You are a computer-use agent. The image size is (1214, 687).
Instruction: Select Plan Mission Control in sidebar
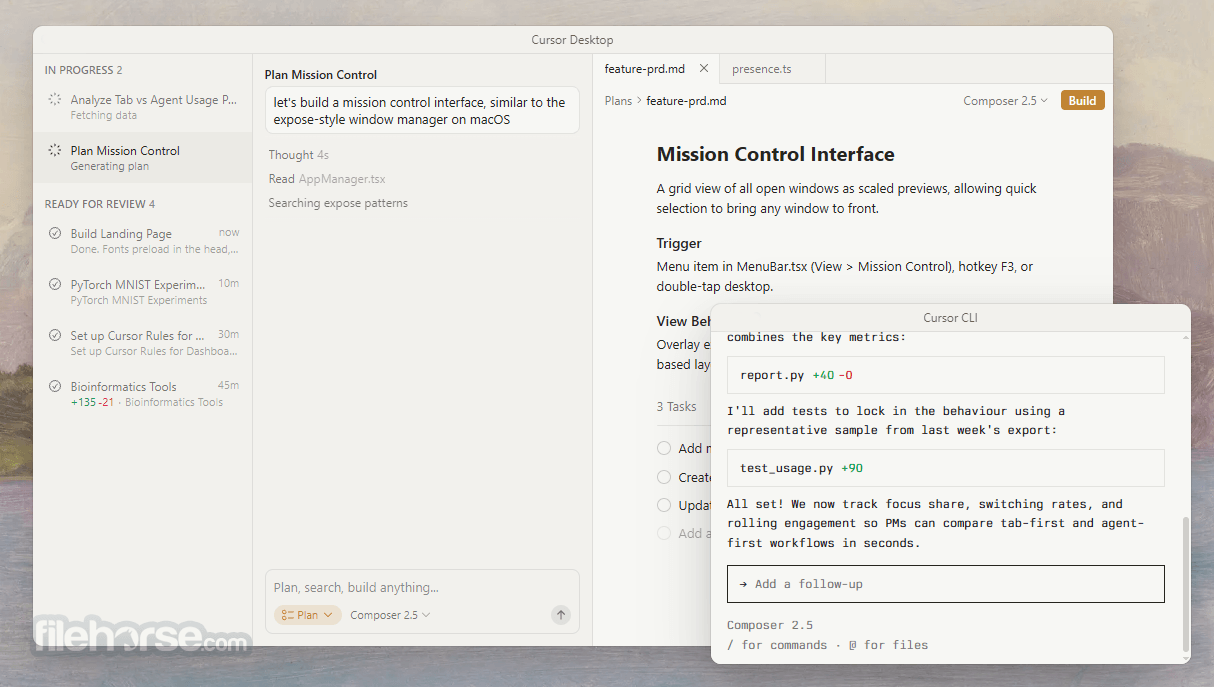143,158
